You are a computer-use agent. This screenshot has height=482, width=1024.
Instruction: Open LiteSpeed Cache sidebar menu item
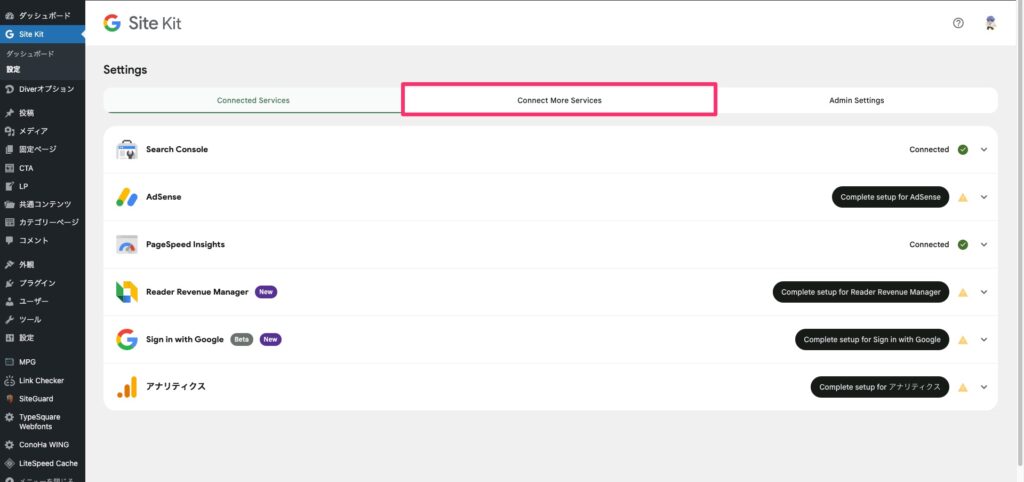(x=47, y=463)
